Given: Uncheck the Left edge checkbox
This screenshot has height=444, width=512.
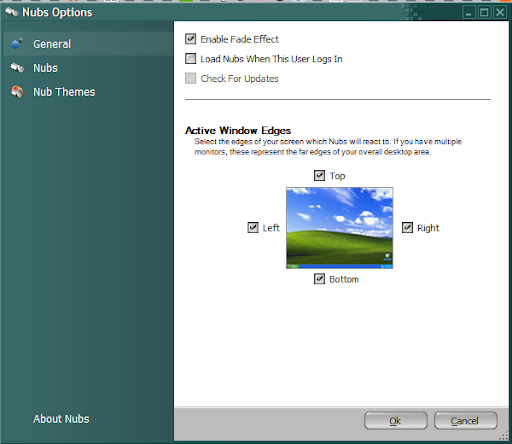Looking at the screenshot, I should point(253,228).
